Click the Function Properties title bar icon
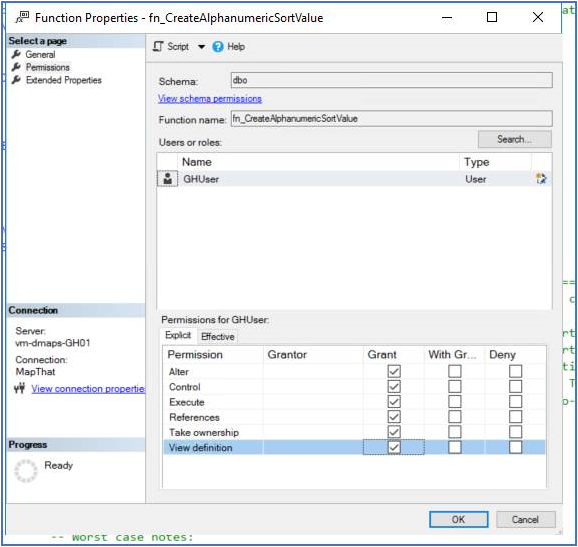 point(22,17)
